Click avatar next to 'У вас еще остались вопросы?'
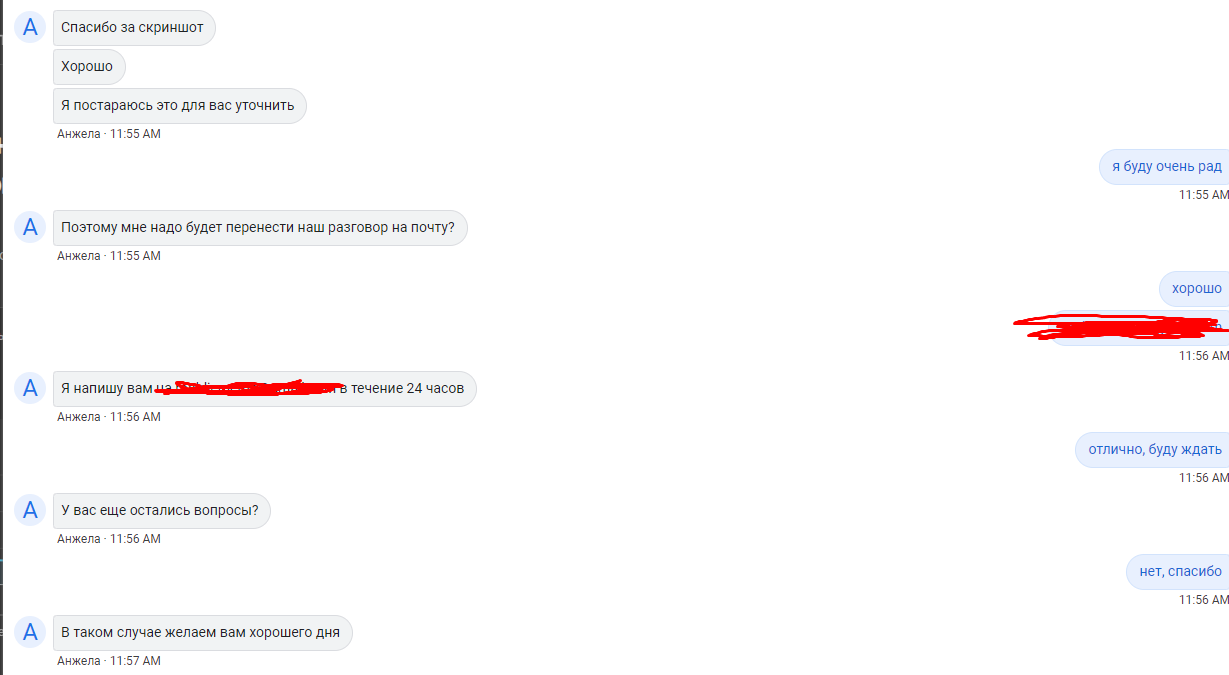Image resolution: width=1229 pixels, height=675 pixels. pyautogui.click(x=30, y=510)
